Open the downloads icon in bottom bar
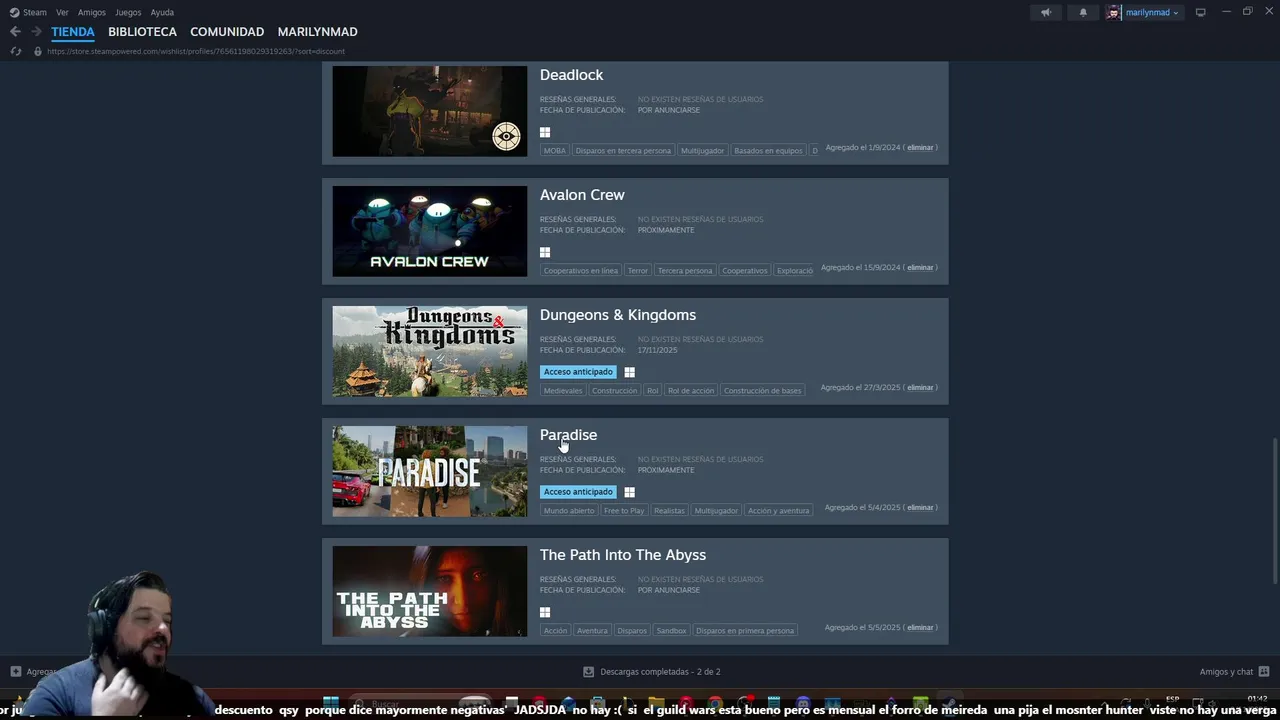This screenshot has width=1280, height=720. pos(588,672)
